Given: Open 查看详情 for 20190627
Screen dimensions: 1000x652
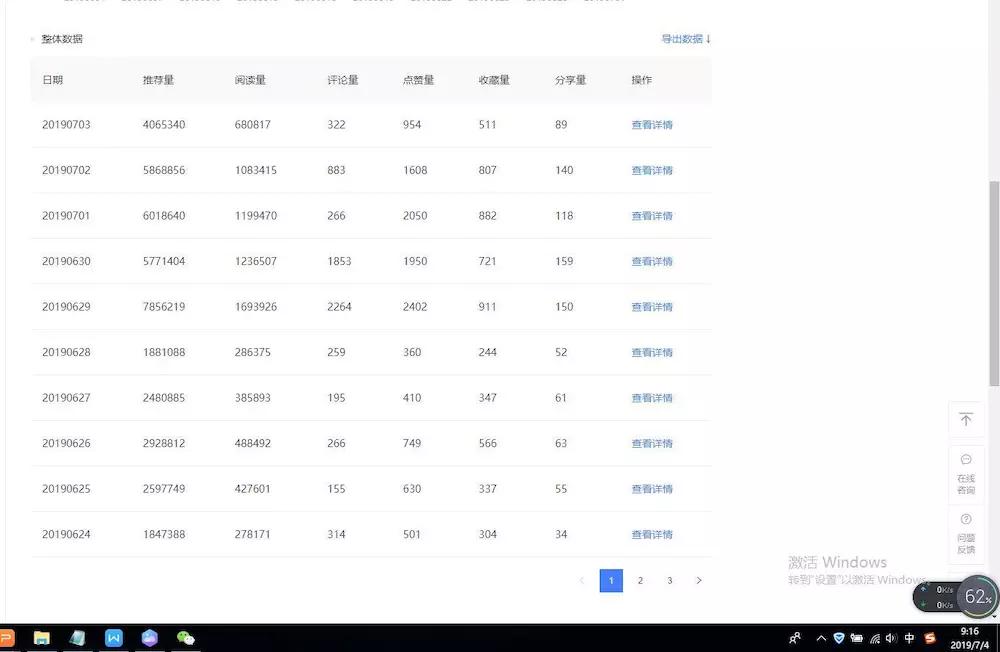Looking at the screenshot, I should [652, 398].
